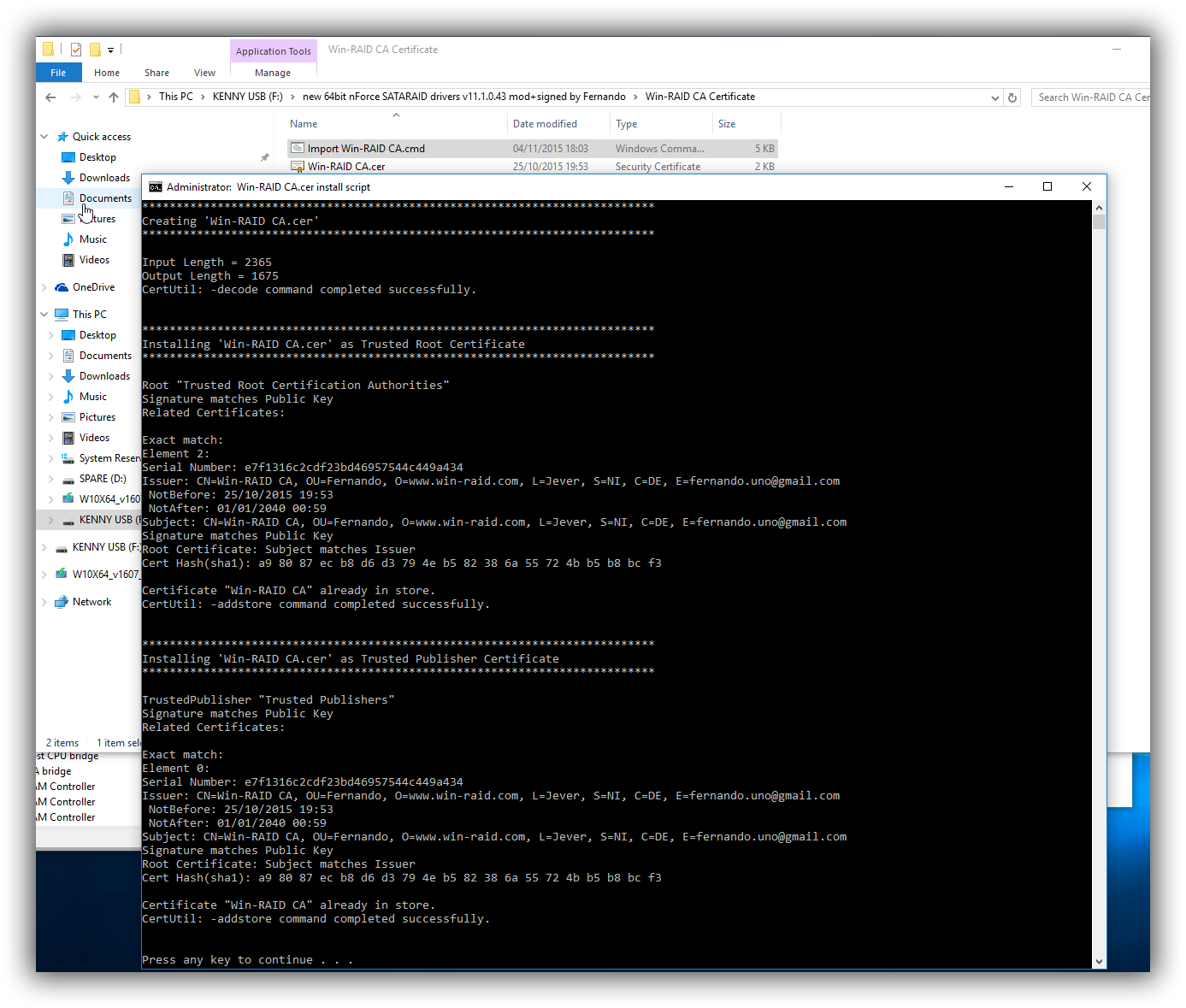Sort by the Size column header
1186x1008 pixels.
pyautogui.click(x=727, y=124)
